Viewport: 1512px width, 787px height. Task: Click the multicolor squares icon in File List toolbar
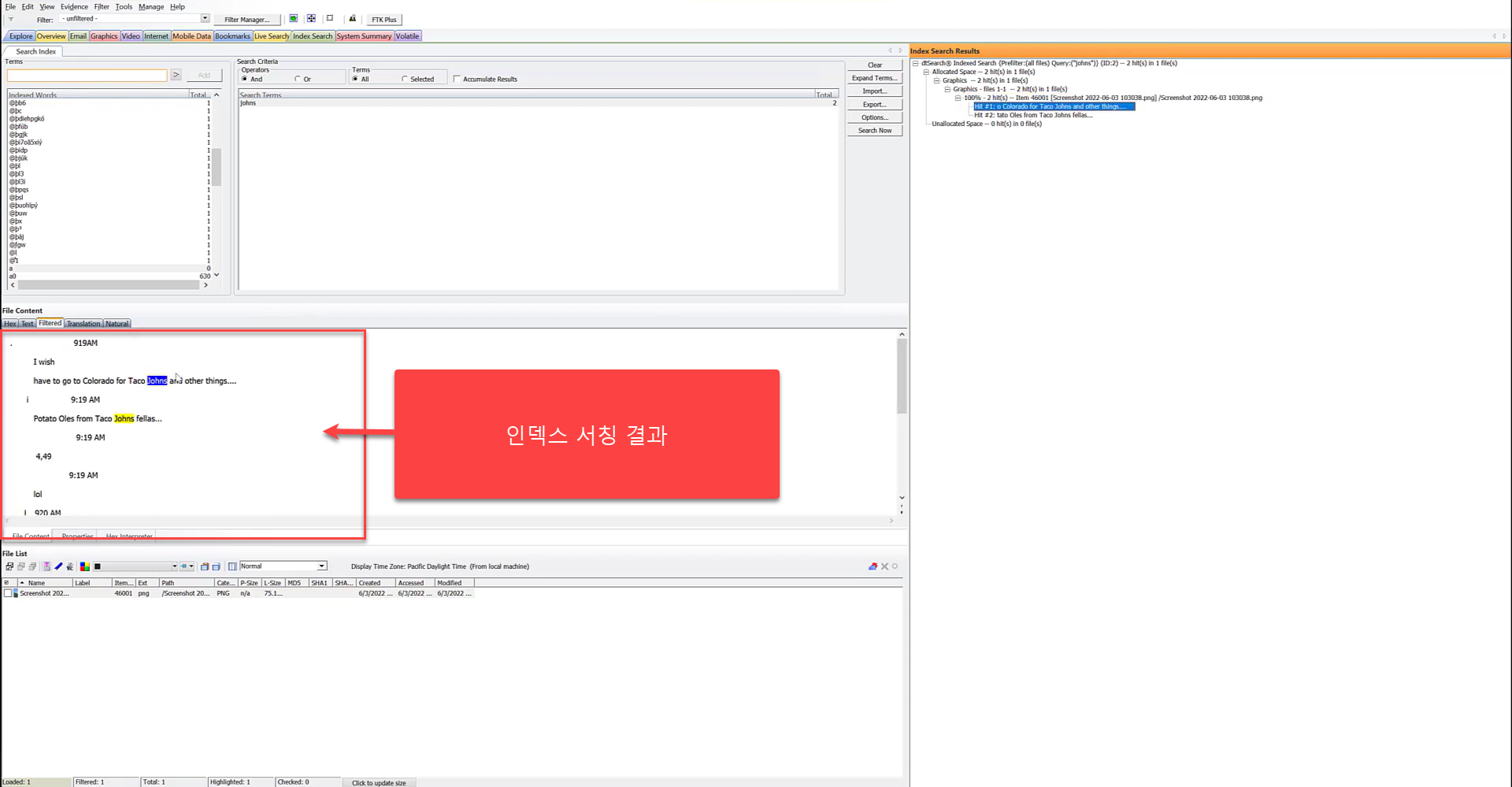[x=84, y=566]
